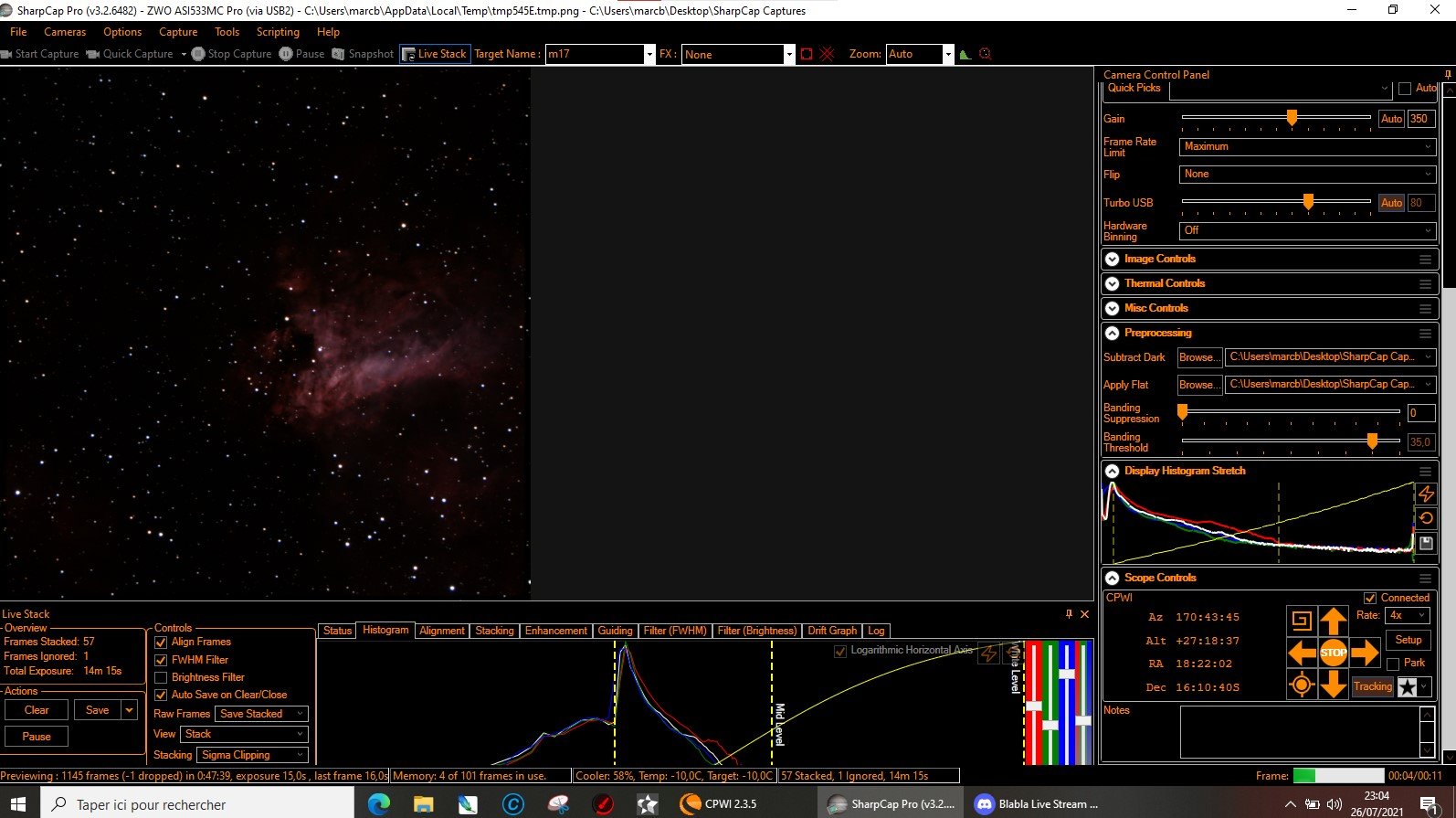Click the live stack histogram auto-stretch lightning icon

(987, 653)
